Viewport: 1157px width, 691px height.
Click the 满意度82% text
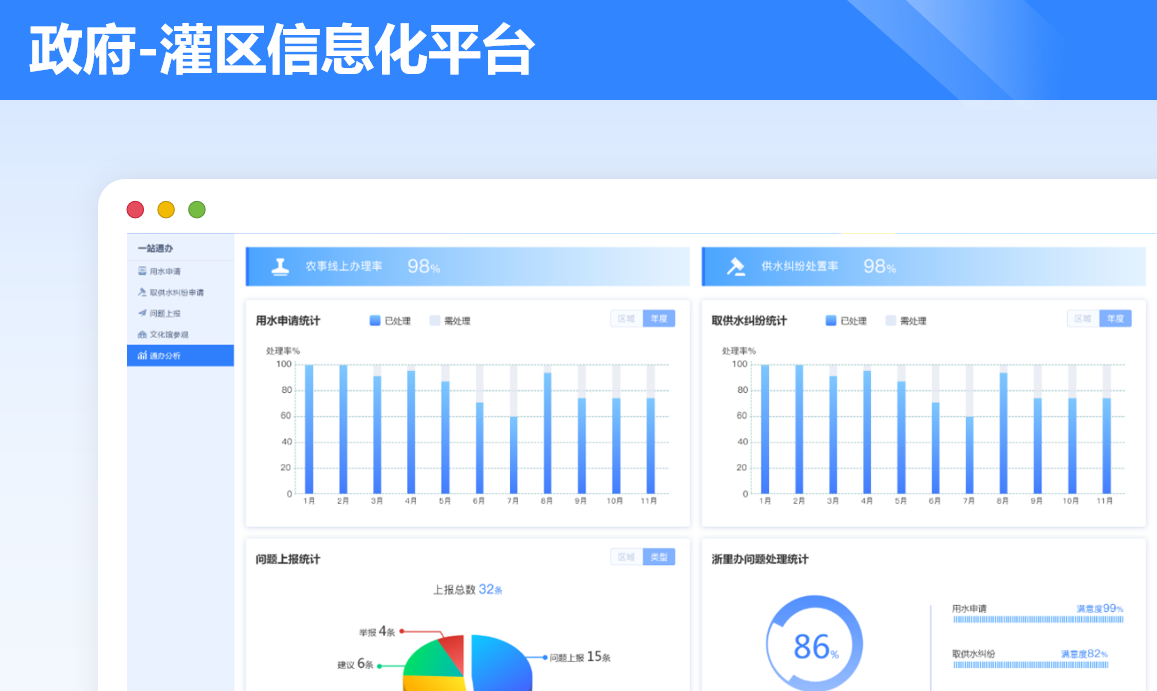(1084, 653)
